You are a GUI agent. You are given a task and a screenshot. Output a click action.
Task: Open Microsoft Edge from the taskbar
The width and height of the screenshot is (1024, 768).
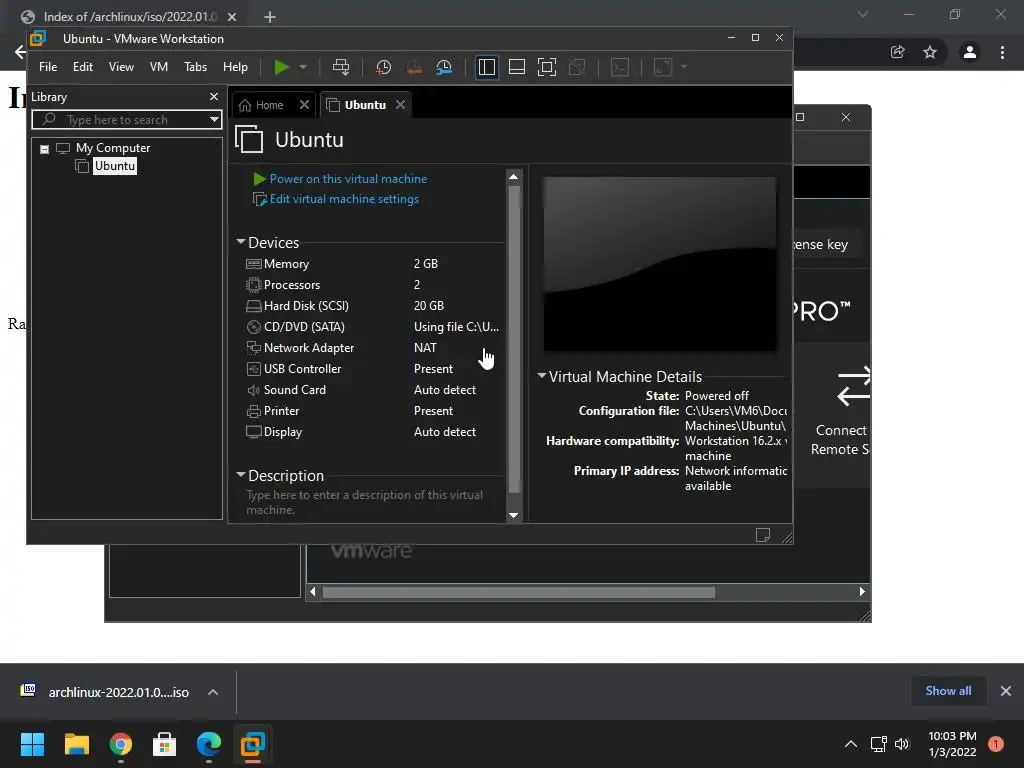[x=209, y=744]
